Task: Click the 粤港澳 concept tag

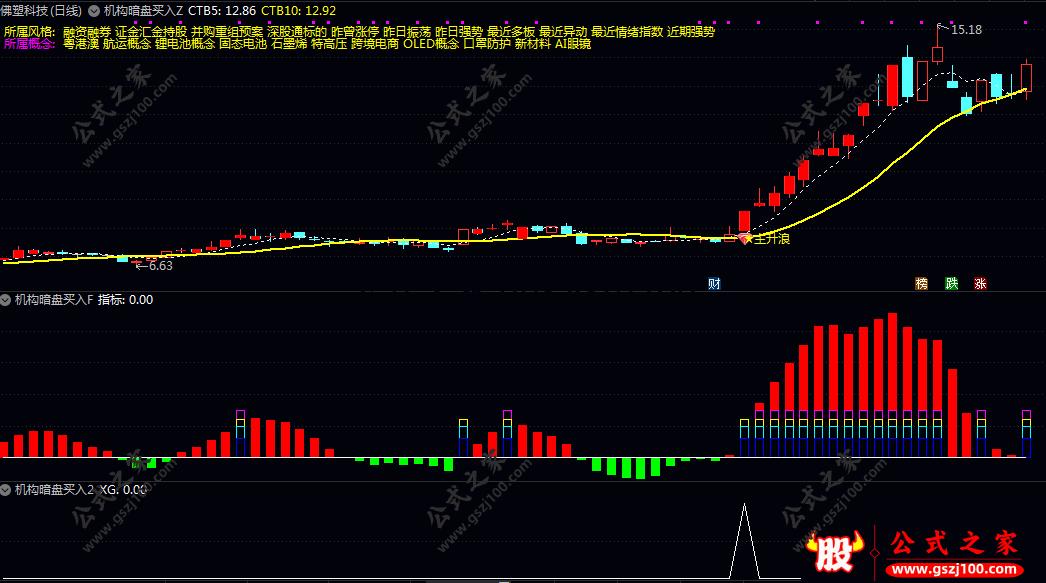Action: [x=81, y=43]
